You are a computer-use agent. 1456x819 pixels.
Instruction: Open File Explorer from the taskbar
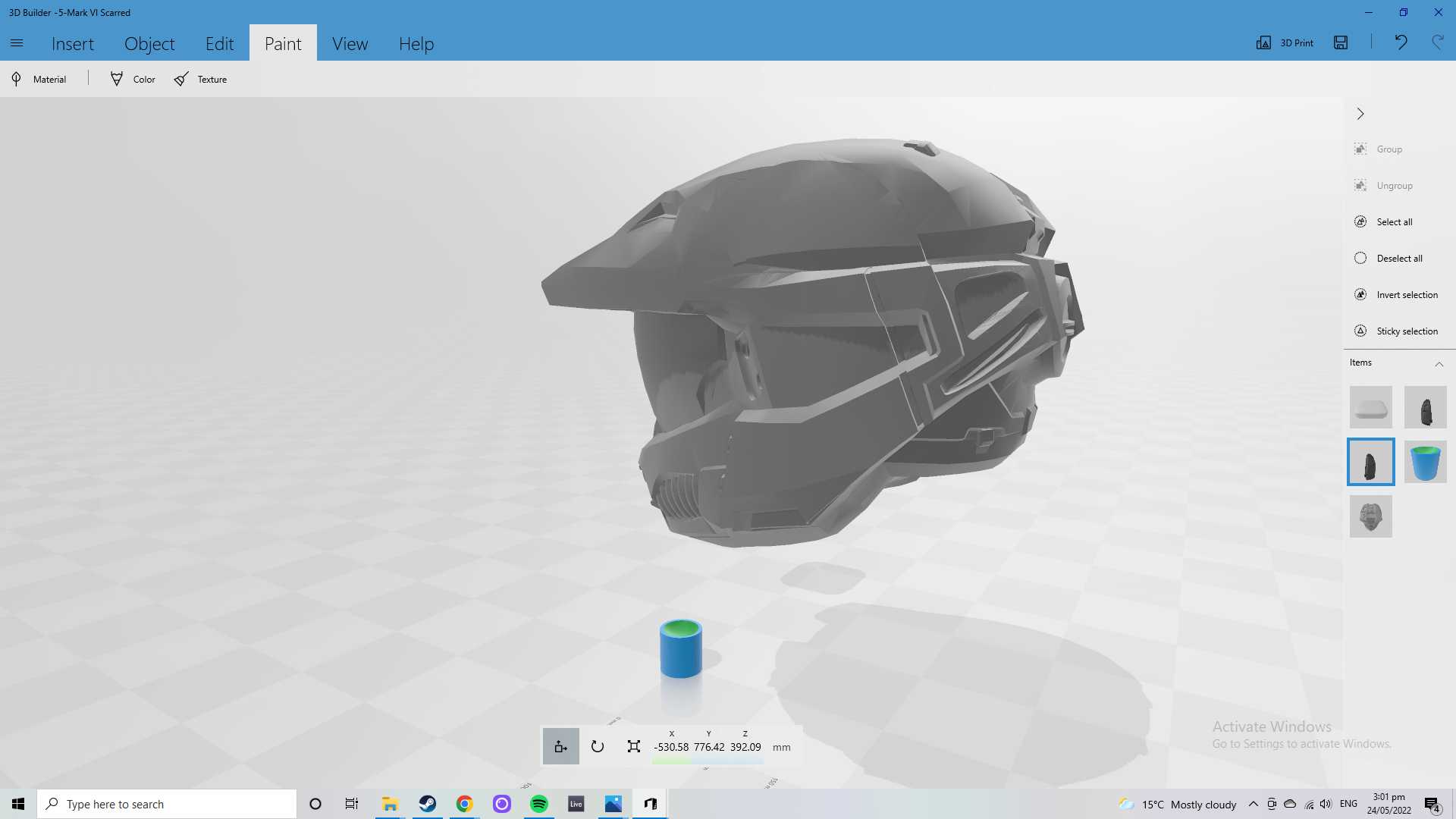click(x=390, y=804)
